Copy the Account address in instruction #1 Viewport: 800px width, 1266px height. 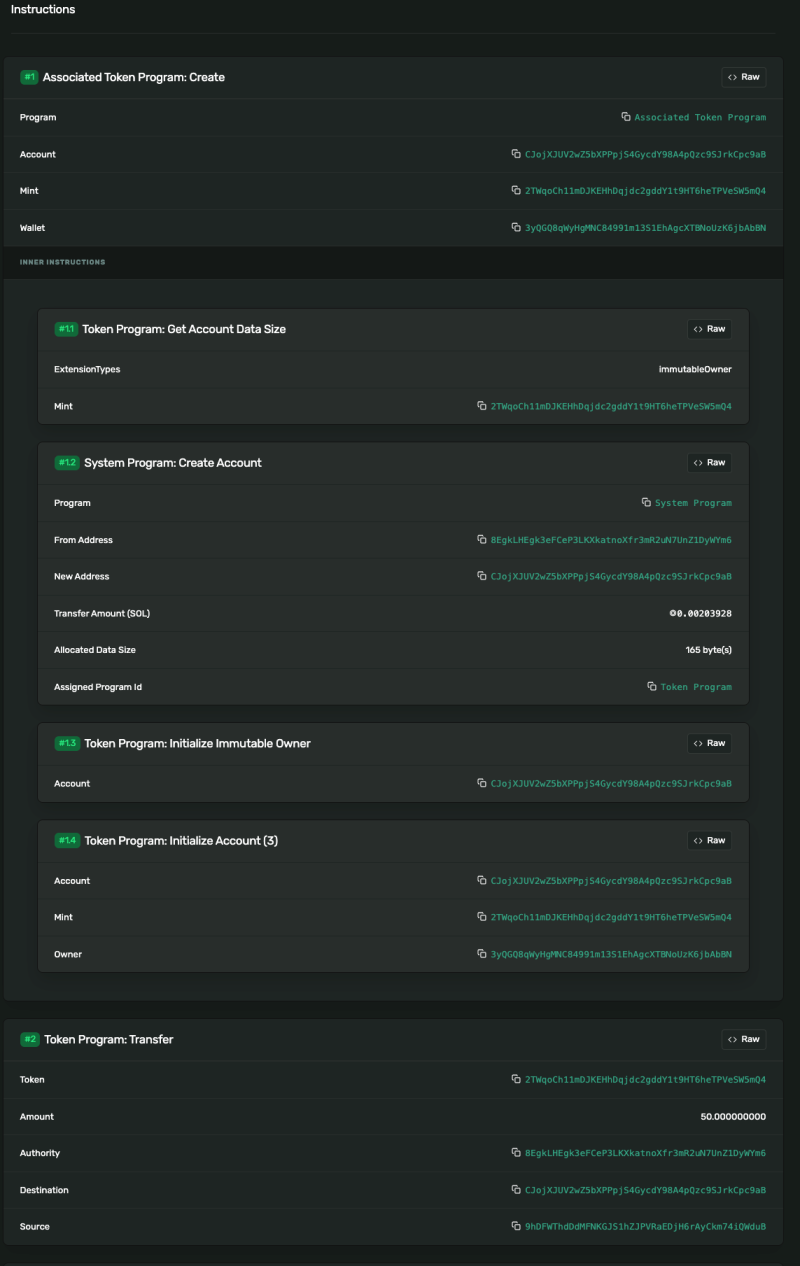tap(516, 154)
